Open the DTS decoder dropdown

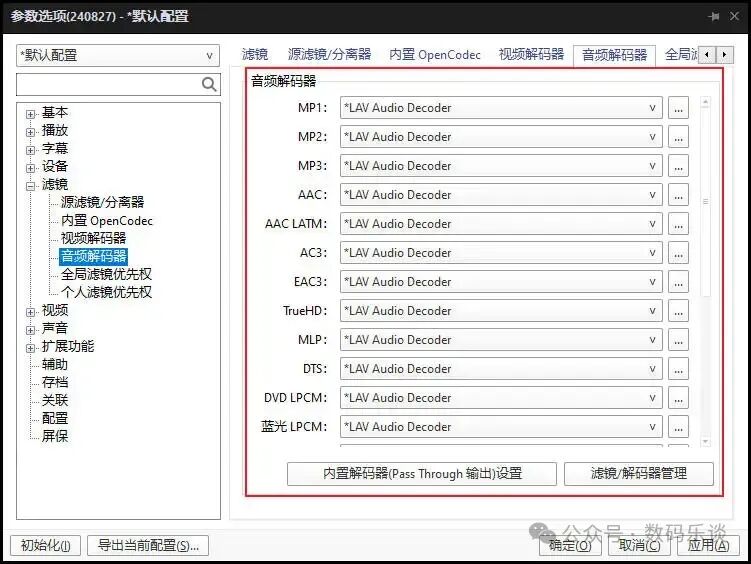tap(501, 369)
